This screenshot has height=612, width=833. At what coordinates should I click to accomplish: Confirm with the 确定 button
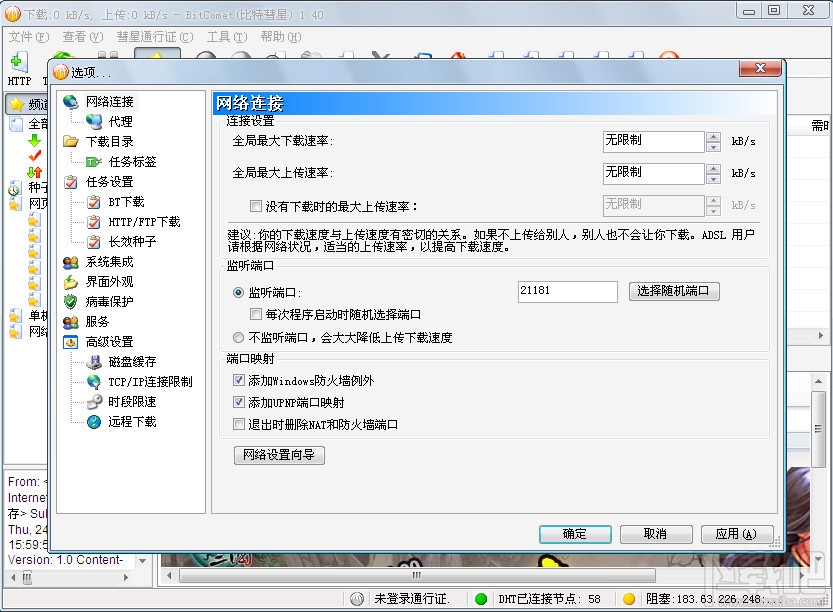[x=575, y=534]
